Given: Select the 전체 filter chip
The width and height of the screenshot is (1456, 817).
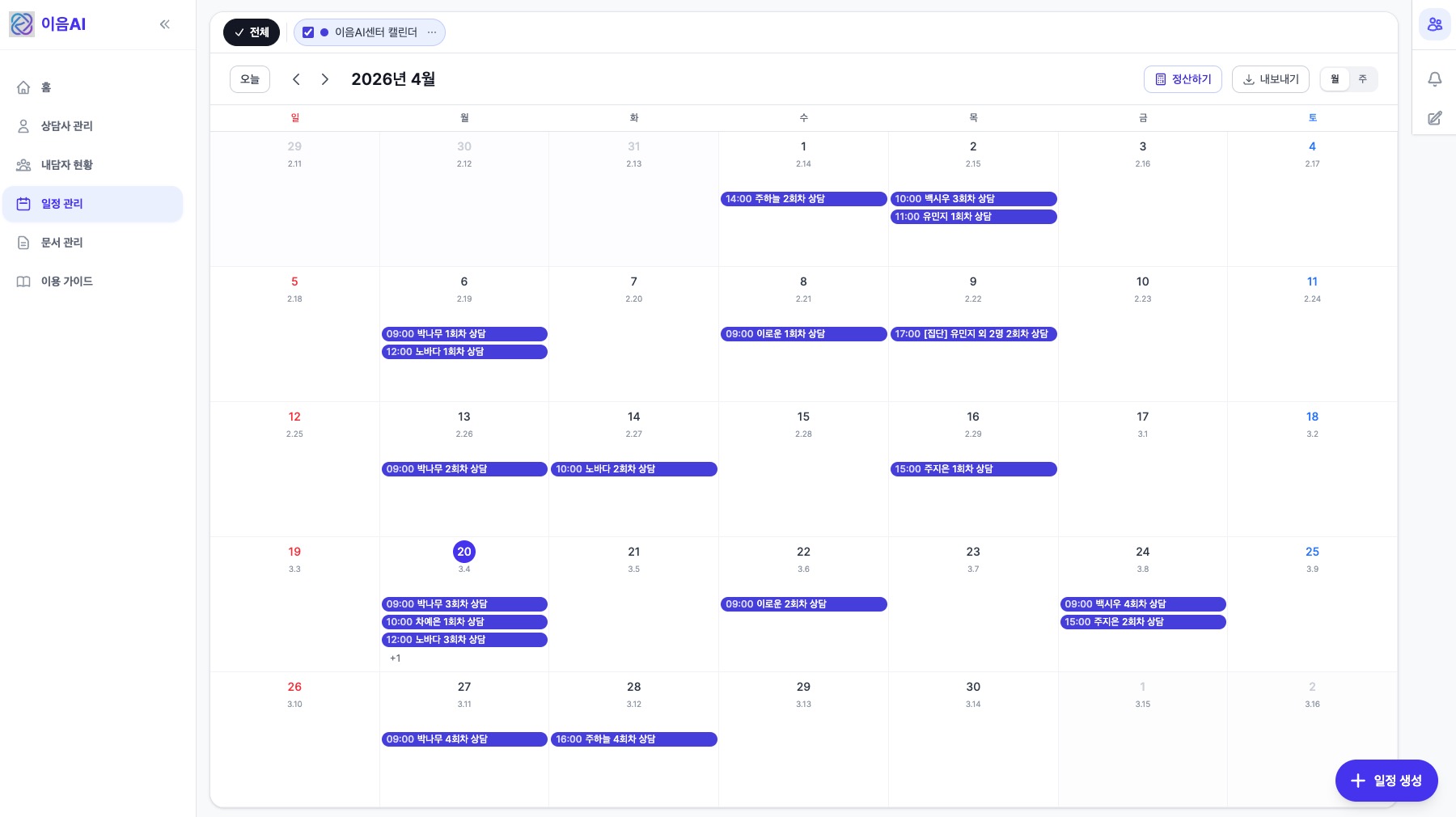Looking at the screenshot, I should (252, 32).
